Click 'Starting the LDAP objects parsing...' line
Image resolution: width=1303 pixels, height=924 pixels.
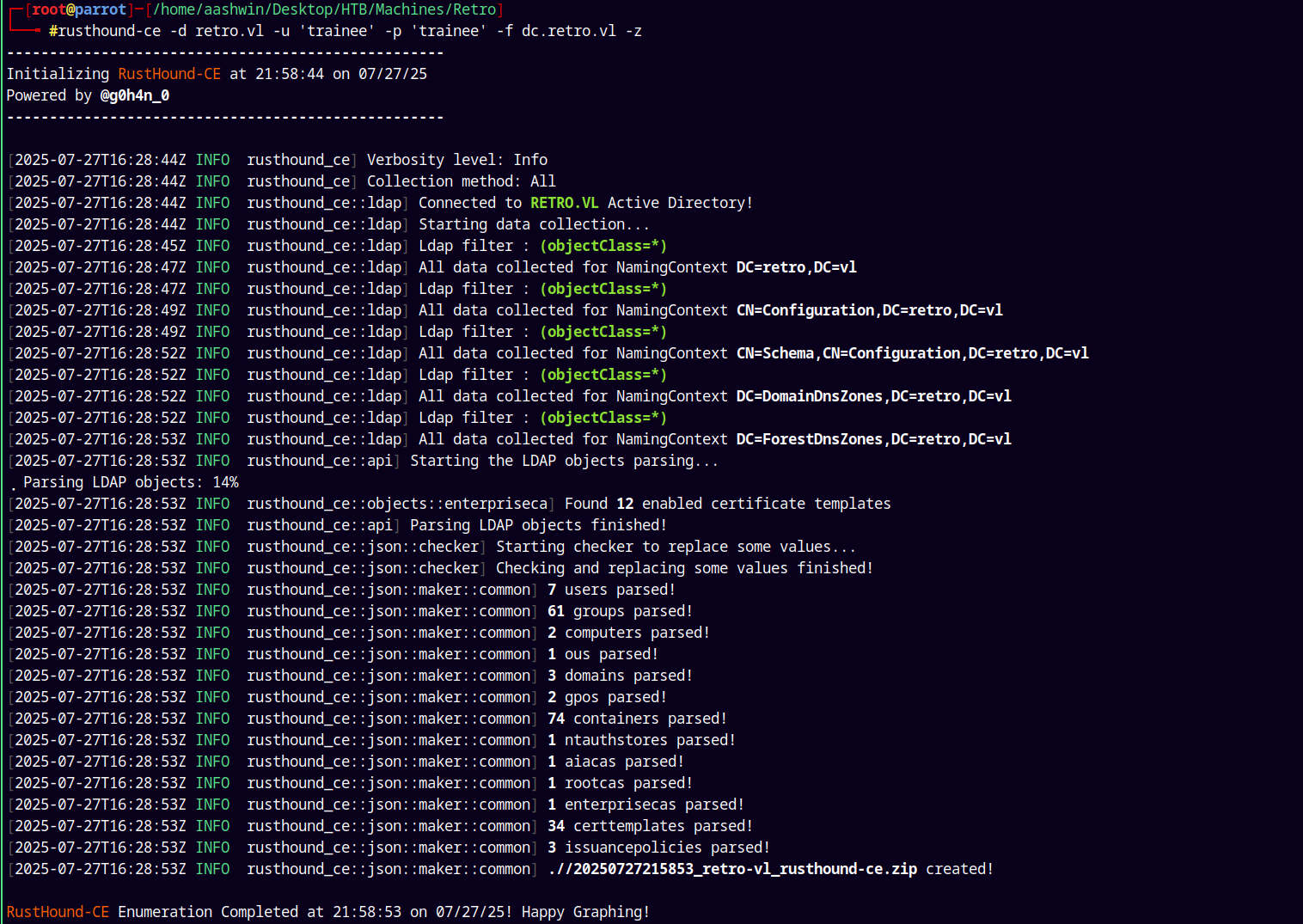point(565,461)
